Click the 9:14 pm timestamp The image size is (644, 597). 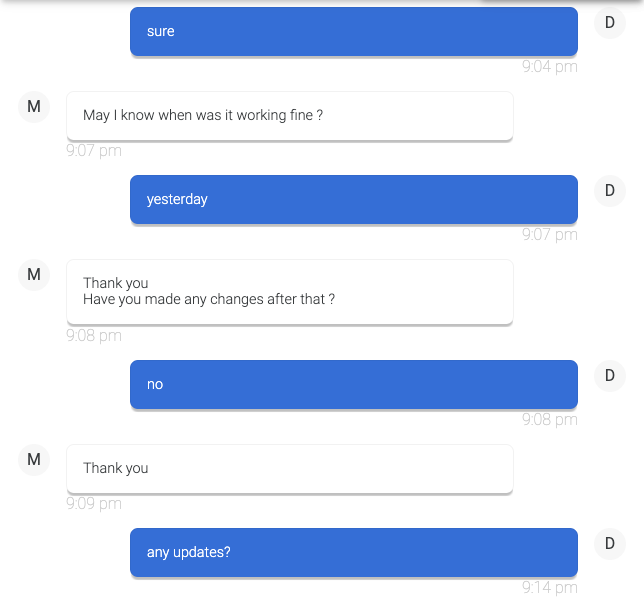[549, 588]
